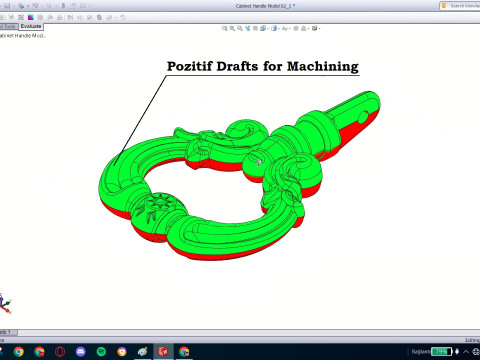Expand the Apply Scene dropdown arrow
480x360 pixels.
(309, 29)
